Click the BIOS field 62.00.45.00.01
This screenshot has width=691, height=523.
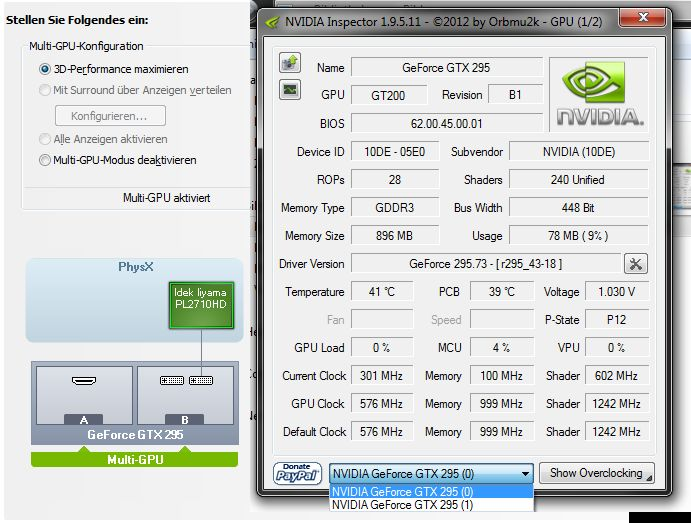[446, 124]
